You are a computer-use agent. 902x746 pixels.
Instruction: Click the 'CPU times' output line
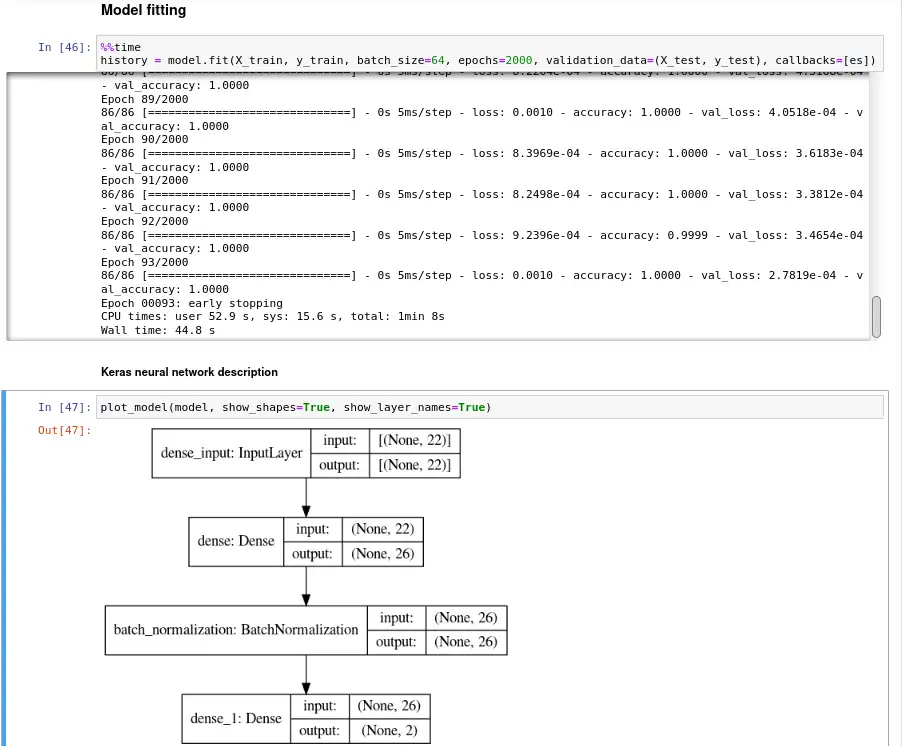273,316
